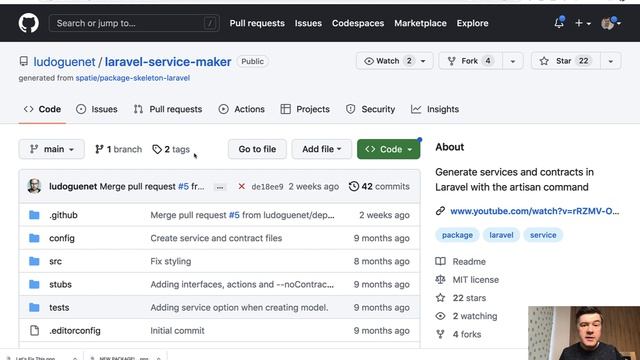
Task: Star the repository
Action: coord(566,61)
